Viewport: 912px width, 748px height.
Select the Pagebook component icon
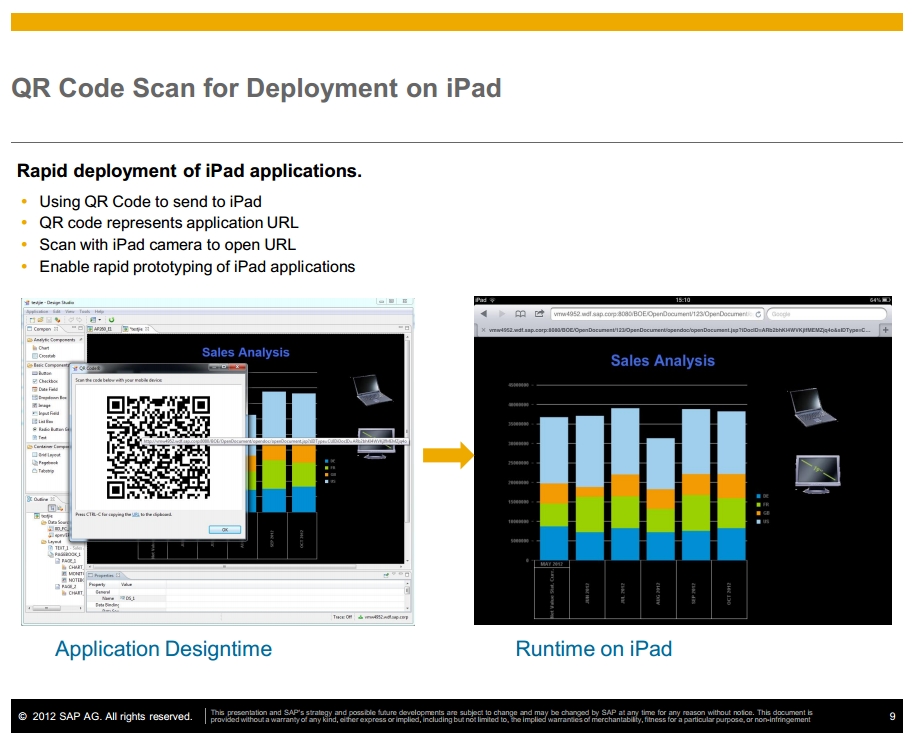35,463
